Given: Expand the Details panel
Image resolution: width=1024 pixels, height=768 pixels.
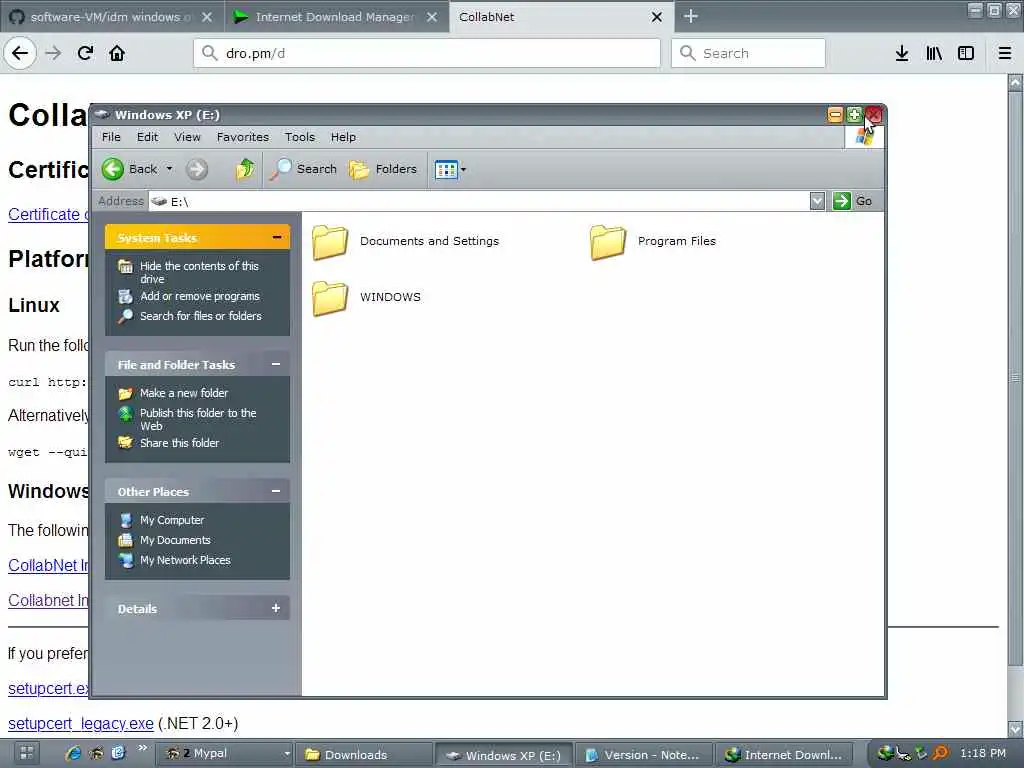Looking at the screenshot, I should pos(276,608).
